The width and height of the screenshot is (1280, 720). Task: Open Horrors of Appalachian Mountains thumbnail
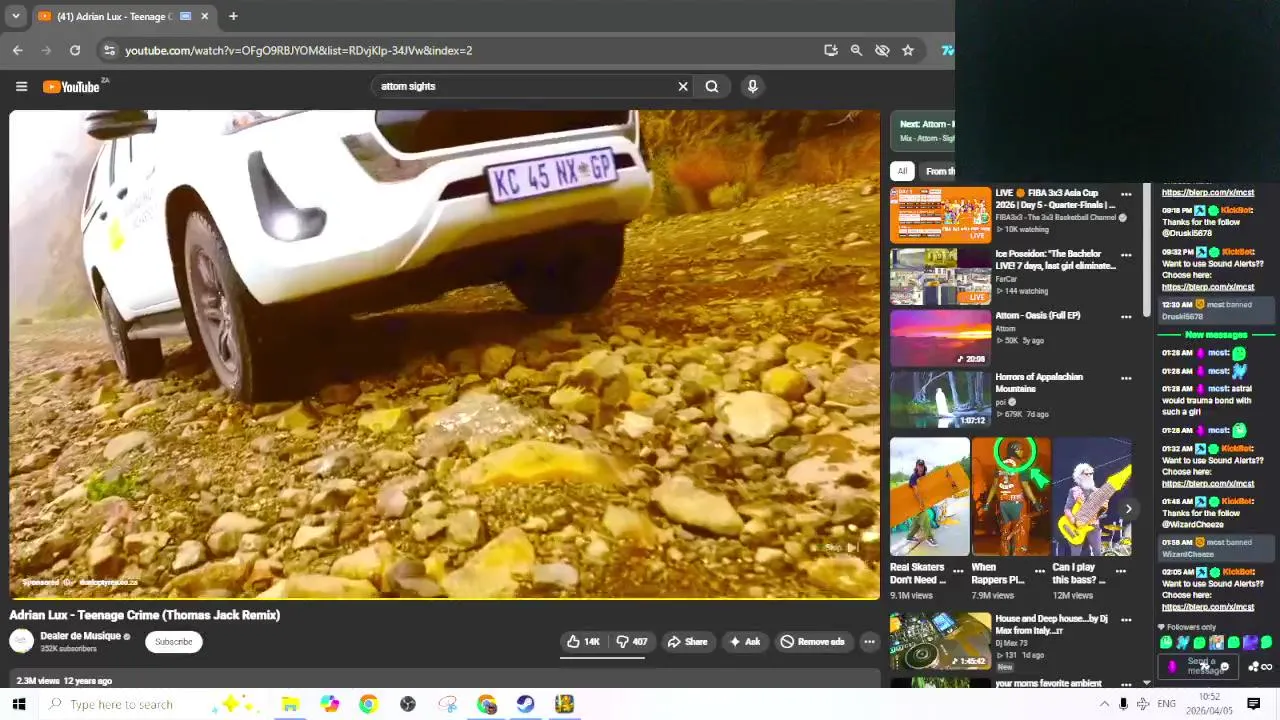940,399
